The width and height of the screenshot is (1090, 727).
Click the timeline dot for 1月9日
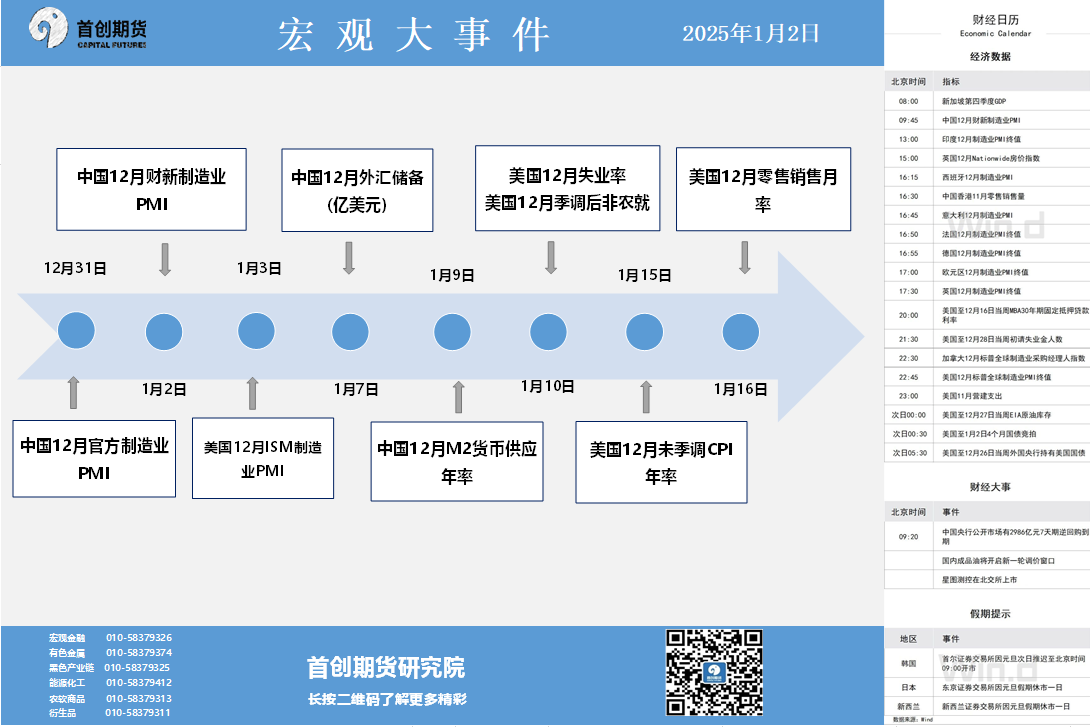(x=453, y=332)
